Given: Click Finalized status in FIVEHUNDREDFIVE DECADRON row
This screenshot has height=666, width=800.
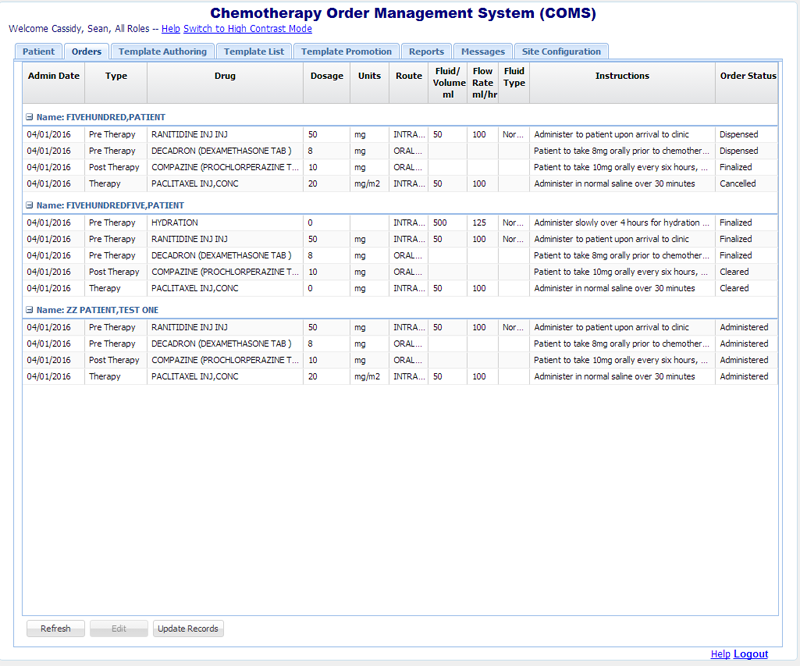Looking at the screenshot, I should tap(746, 256).
